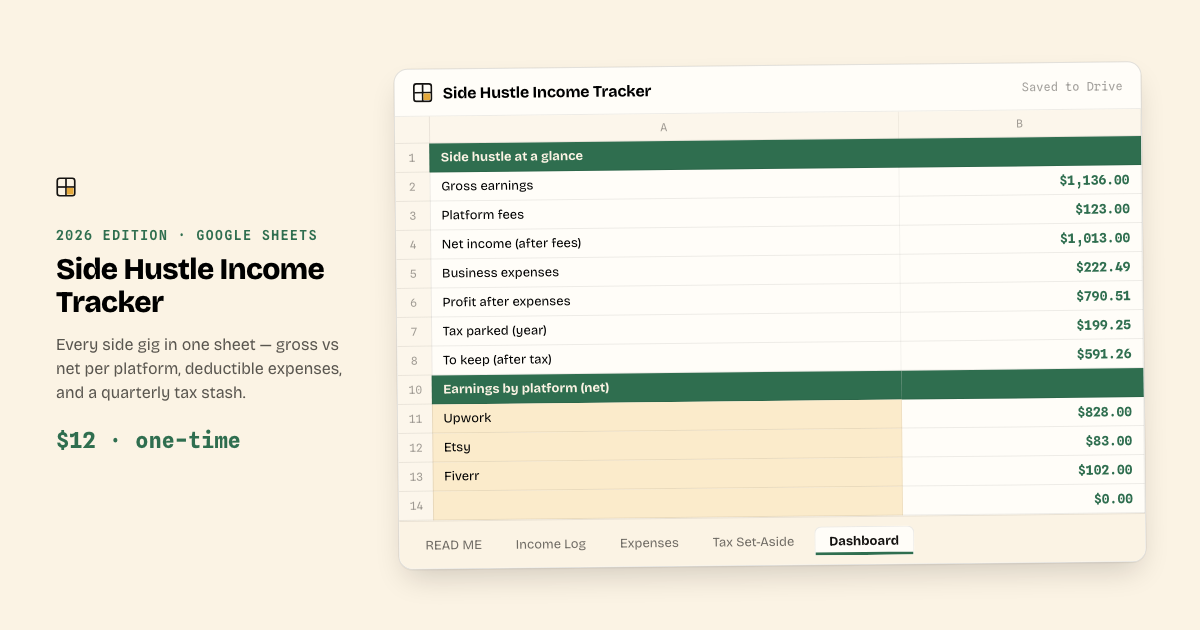Screen dimensions: 1200x630
Task: Select row header 10
Action: (414, 390)
